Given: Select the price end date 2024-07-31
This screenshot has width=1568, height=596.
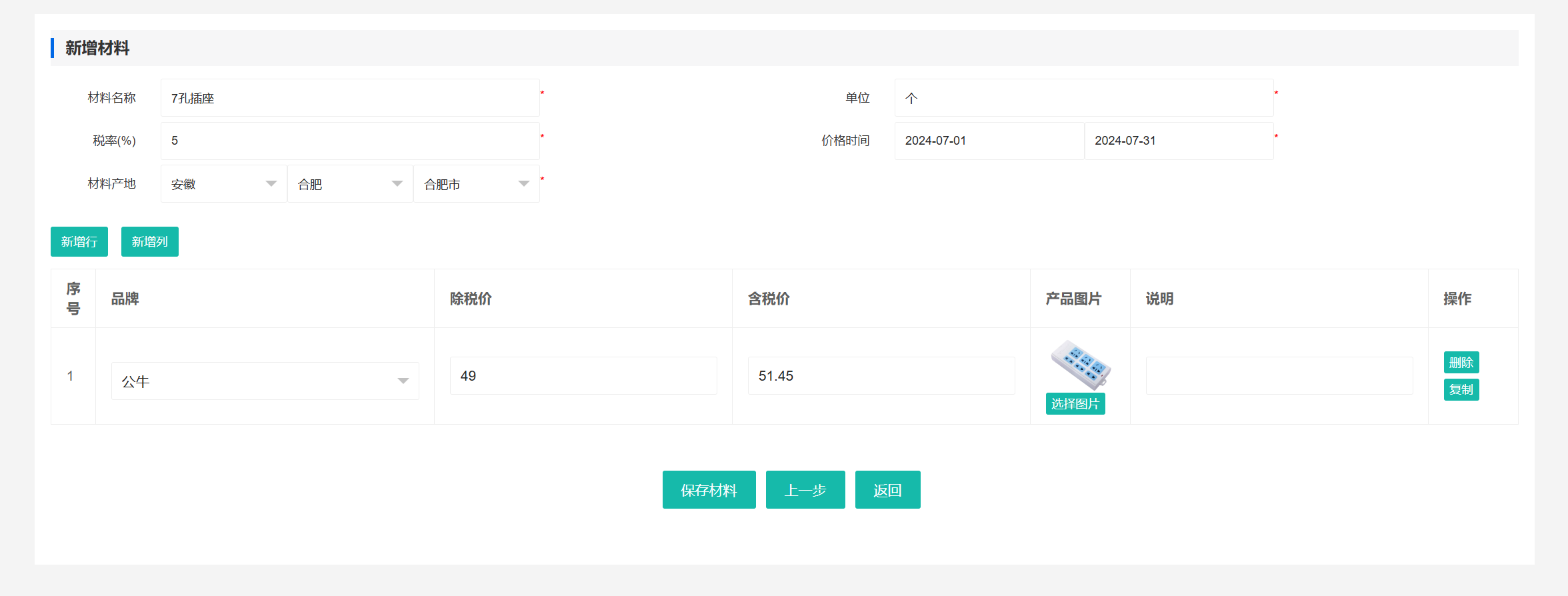Looking at the screenshot, I should 1178,141.
